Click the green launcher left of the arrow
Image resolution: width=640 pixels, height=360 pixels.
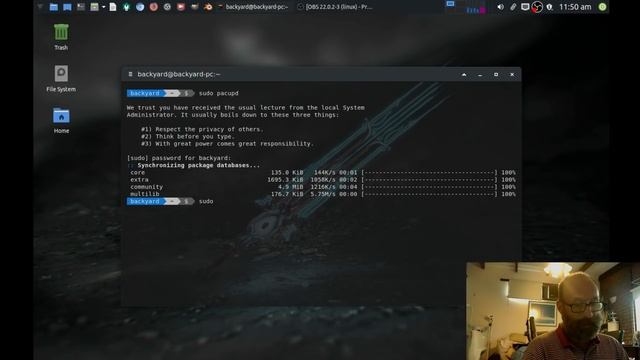pyautogui.click(x=94, y=7)
